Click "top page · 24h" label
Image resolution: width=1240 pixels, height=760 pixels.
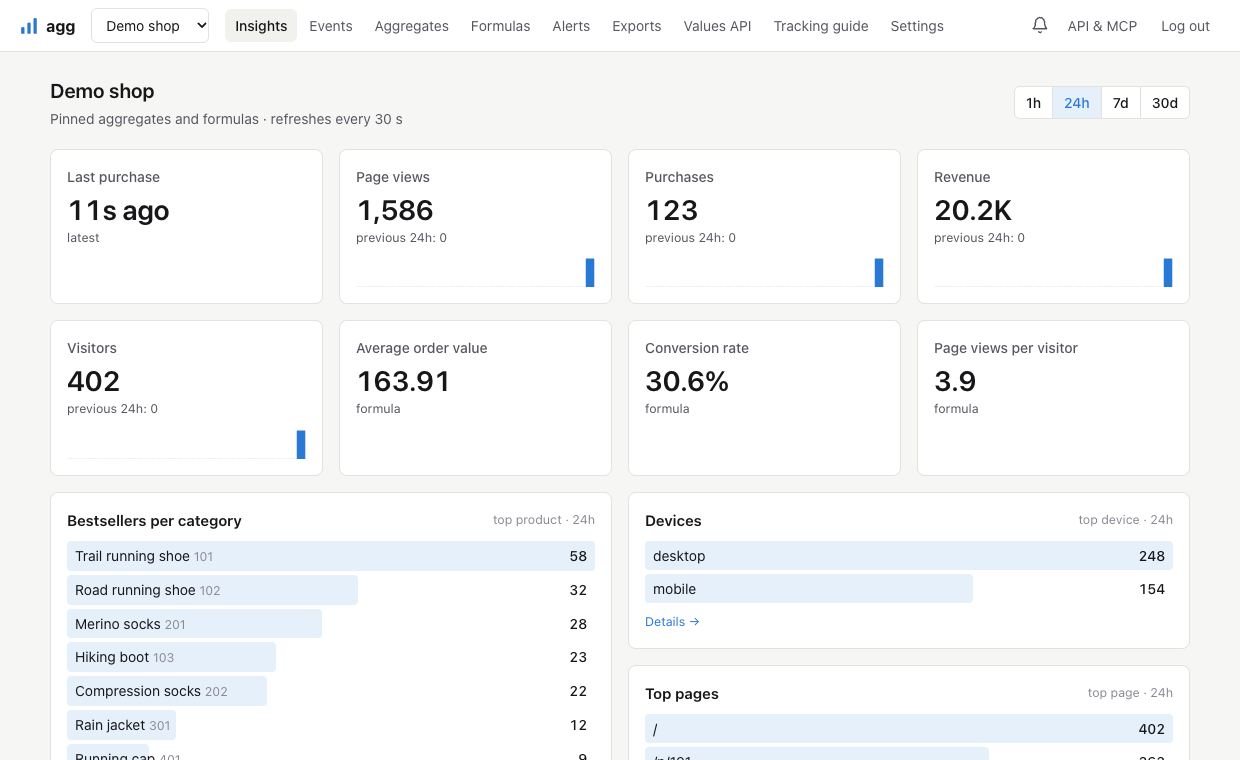tap(1130, 693)
